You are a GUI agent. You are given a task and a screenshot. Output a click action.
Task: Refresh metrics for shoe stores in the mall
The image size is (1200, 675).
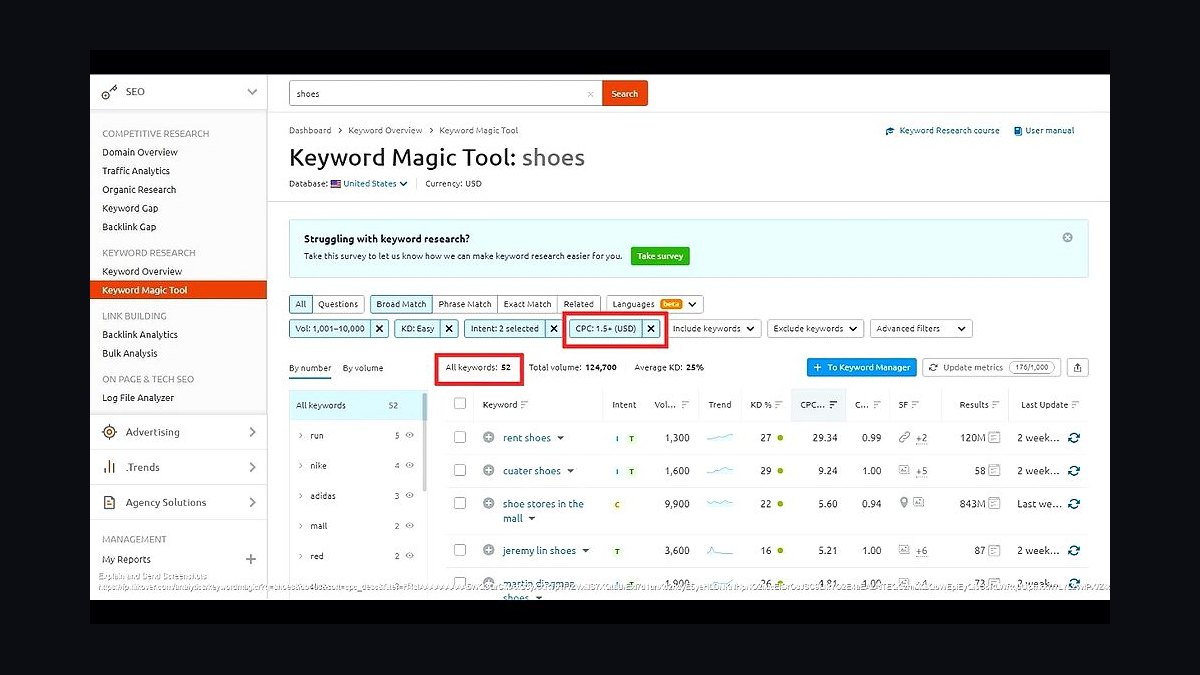[x=1074, y=504]
